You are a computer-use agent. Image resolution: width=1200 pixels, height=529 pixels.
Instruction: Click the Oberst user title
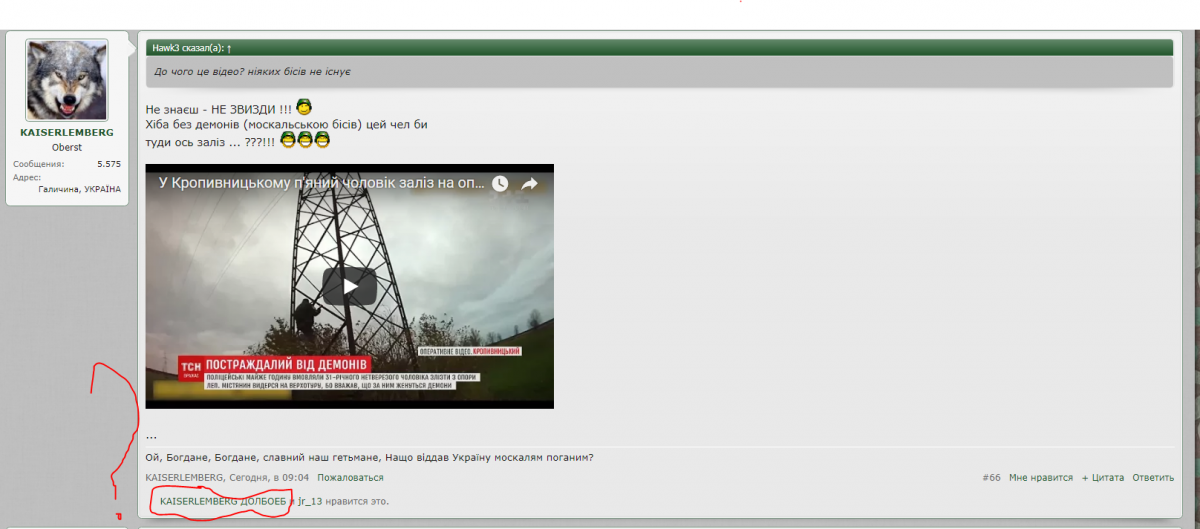click(67, 147)
